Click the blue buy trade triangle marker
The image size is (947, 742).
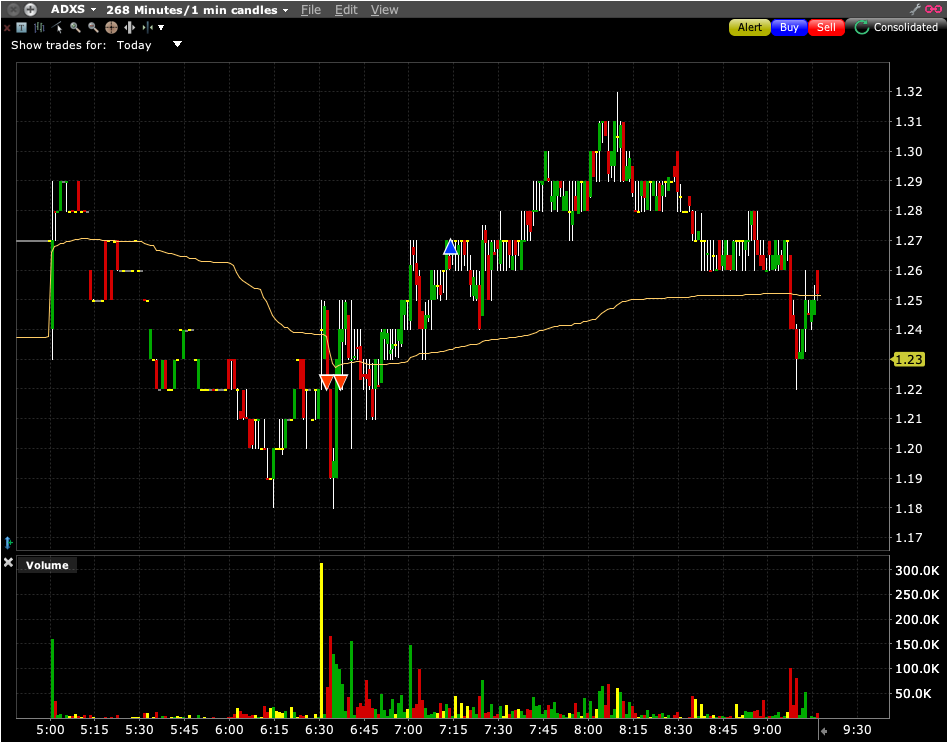coord(450,247)
